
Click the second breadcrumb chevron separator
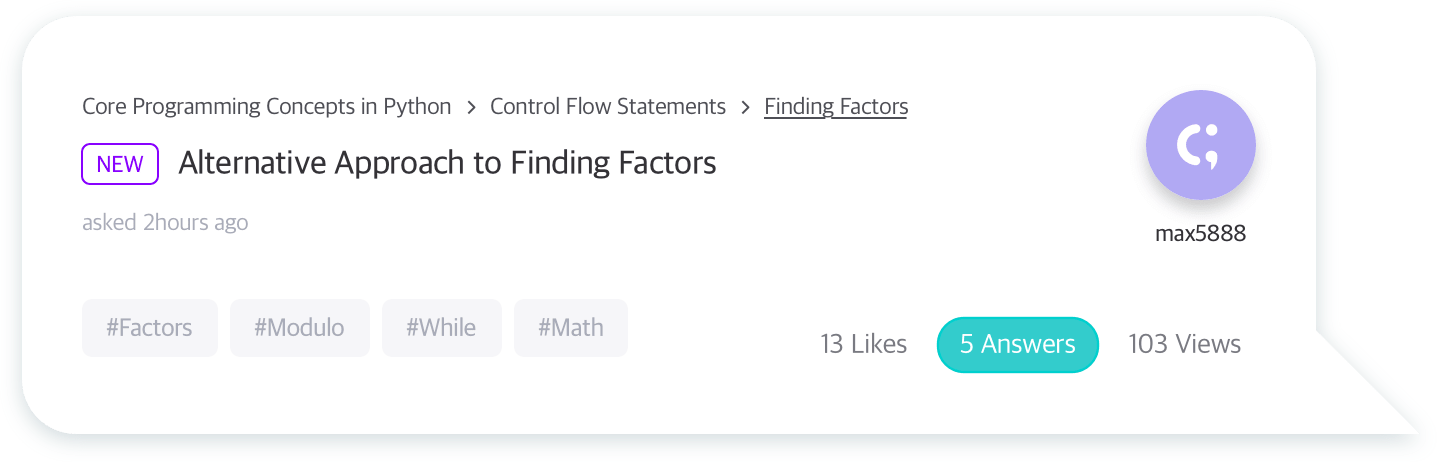coord(746,107)
